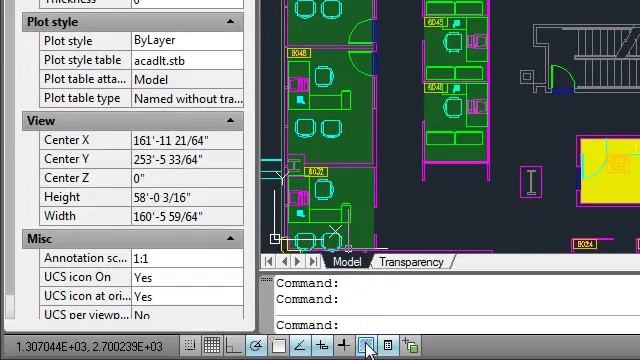Switch to the Transparency layout tab
The image size is (640, 360).
411,262
